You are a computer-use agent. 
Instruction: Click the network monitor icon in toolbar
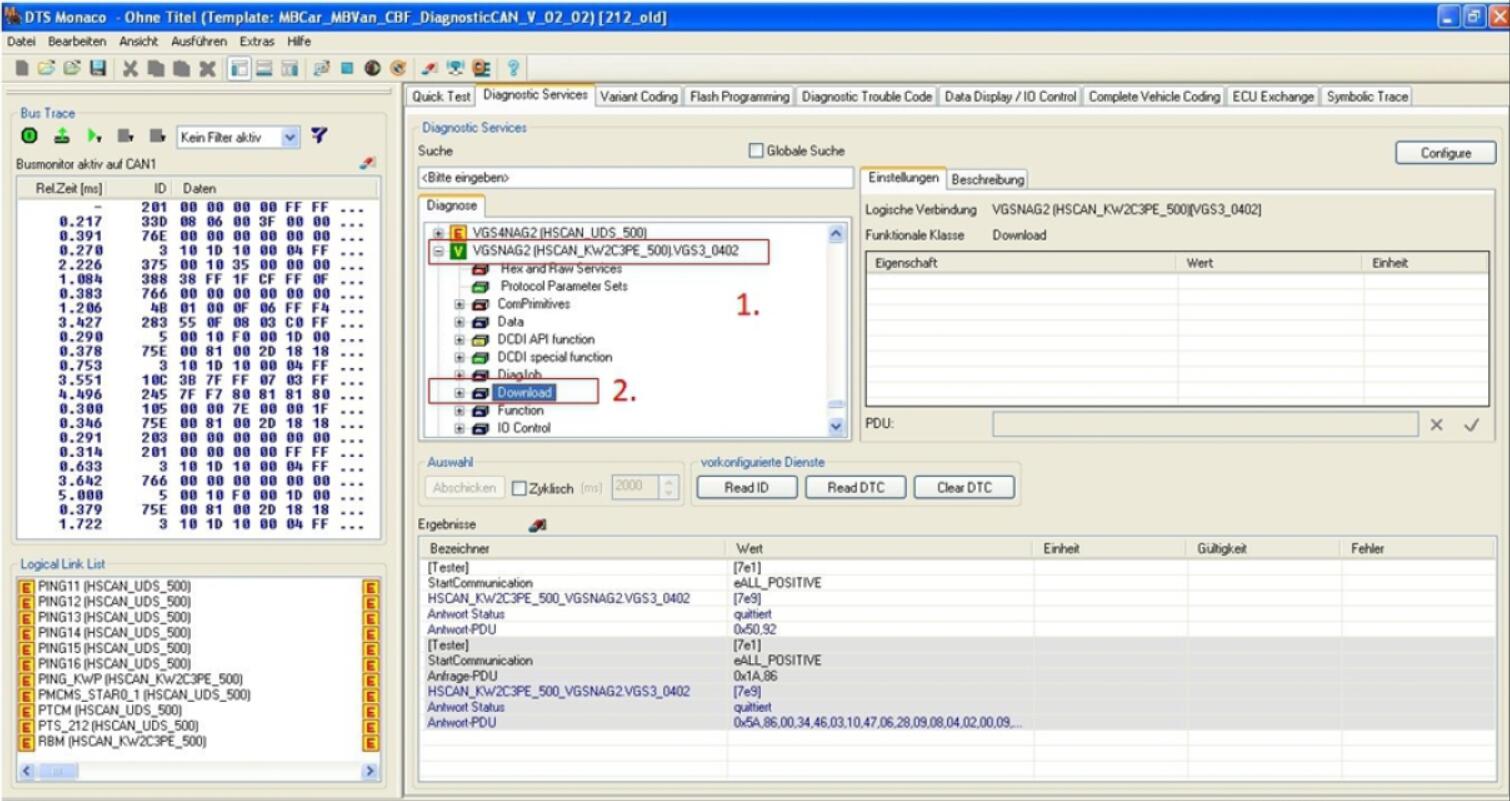[x=455, y=68]
